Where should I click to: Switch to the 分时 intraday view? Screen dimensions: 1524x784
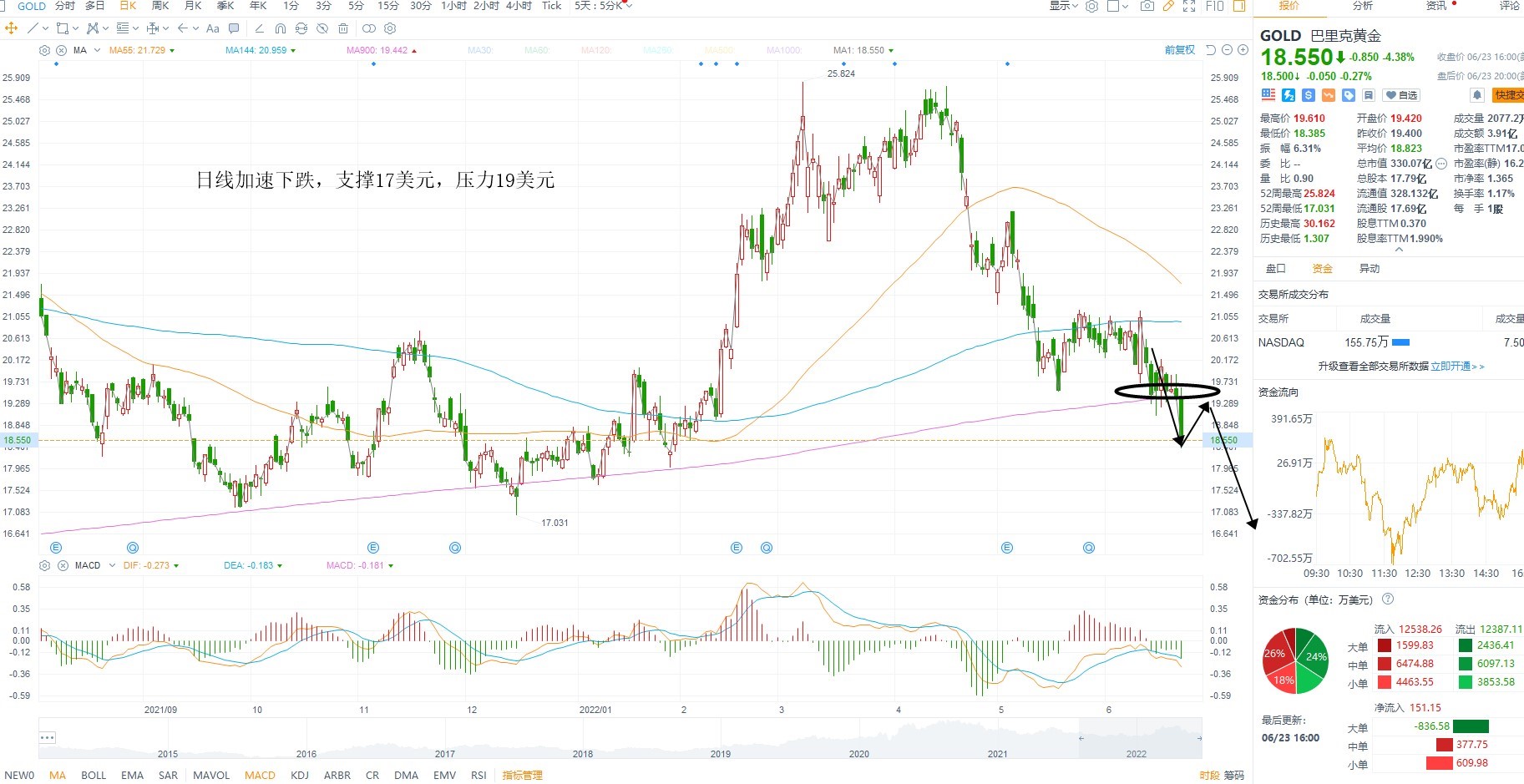pyautogui.click(x=64, y=6)
